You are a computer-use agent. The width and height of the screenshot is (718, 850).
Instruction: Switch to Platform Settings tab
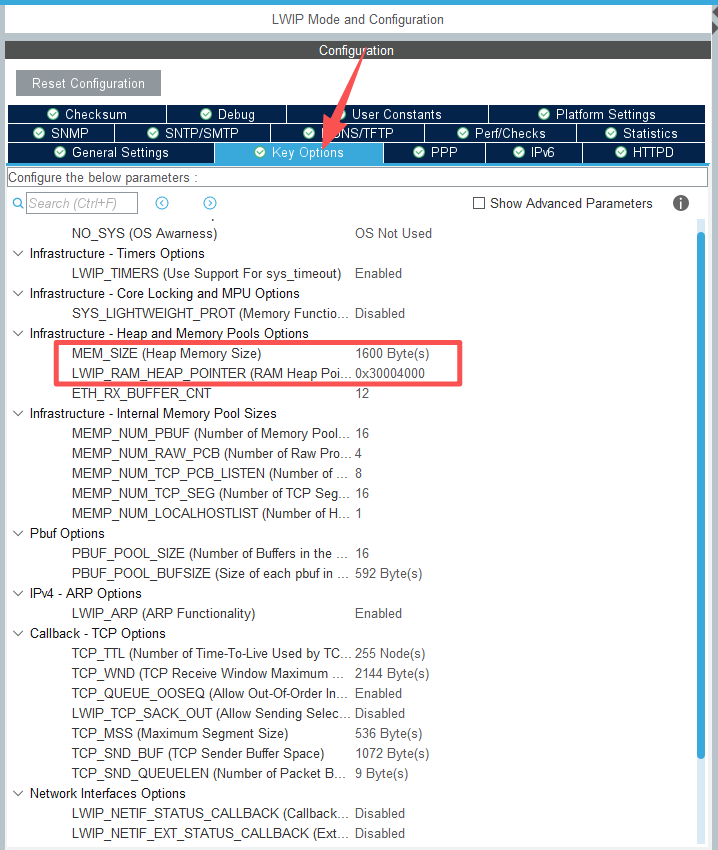pyautogui.click(x=597, y=114)
